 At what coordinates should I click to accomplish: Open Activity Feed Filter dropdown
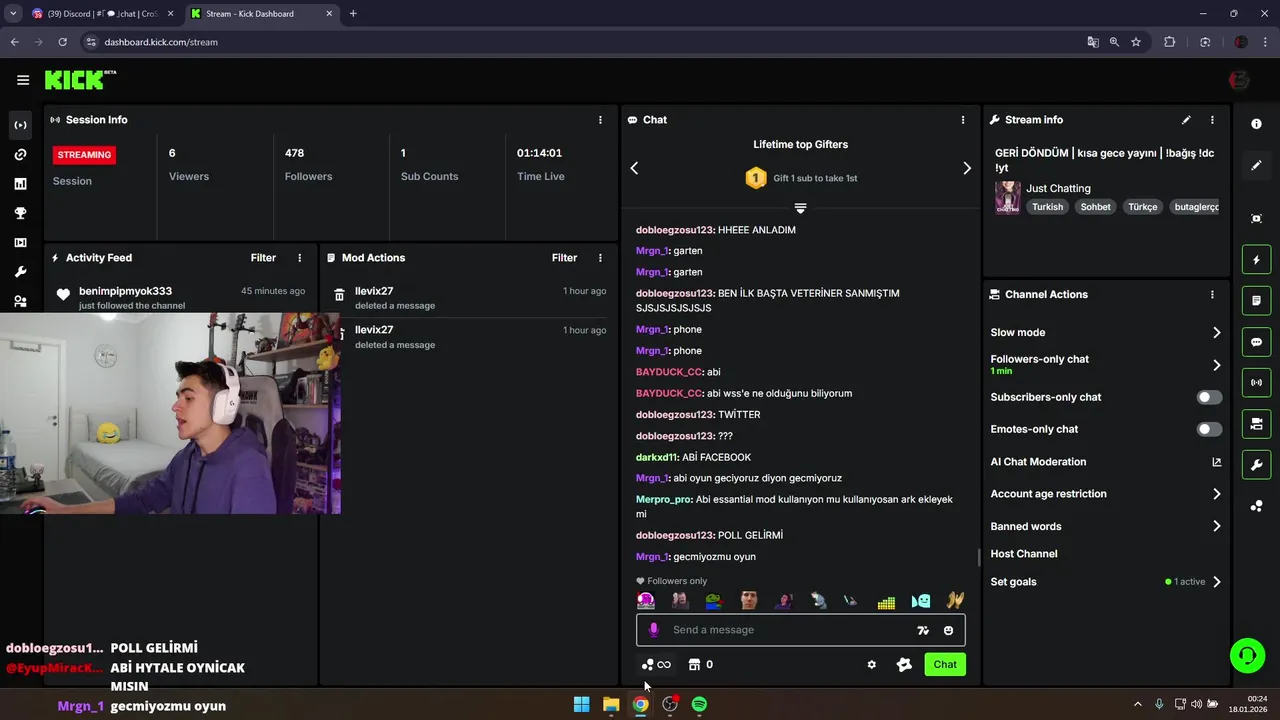point(263,258)
